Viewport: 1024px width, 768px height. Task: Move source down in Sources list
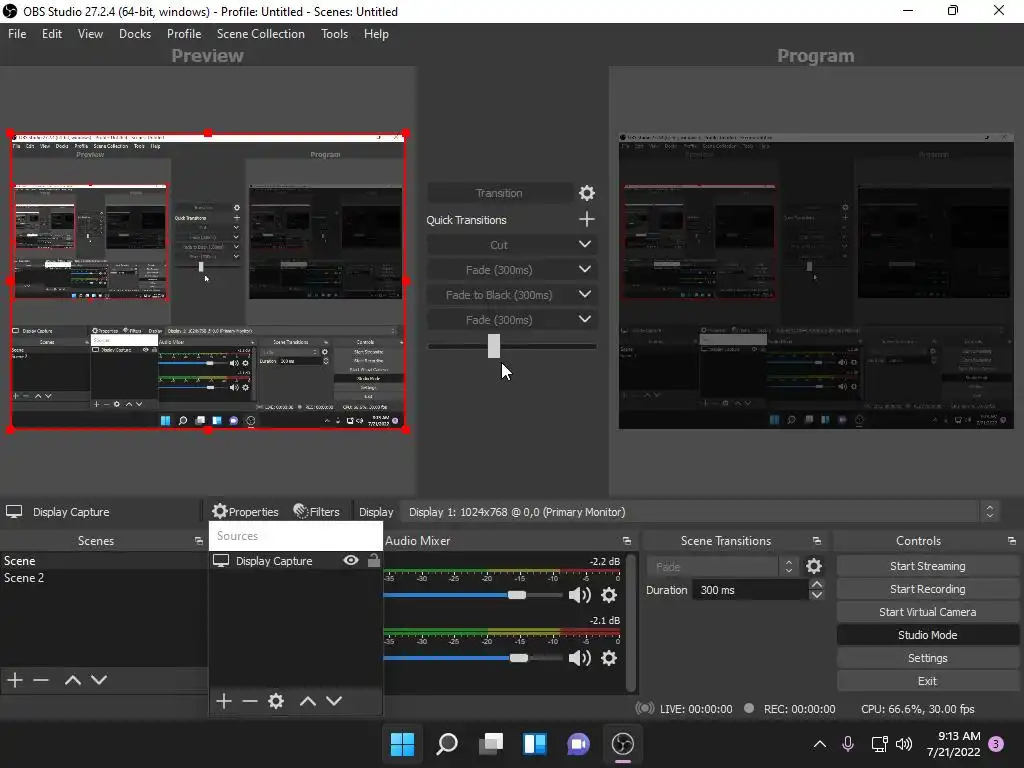pos(334,701)
